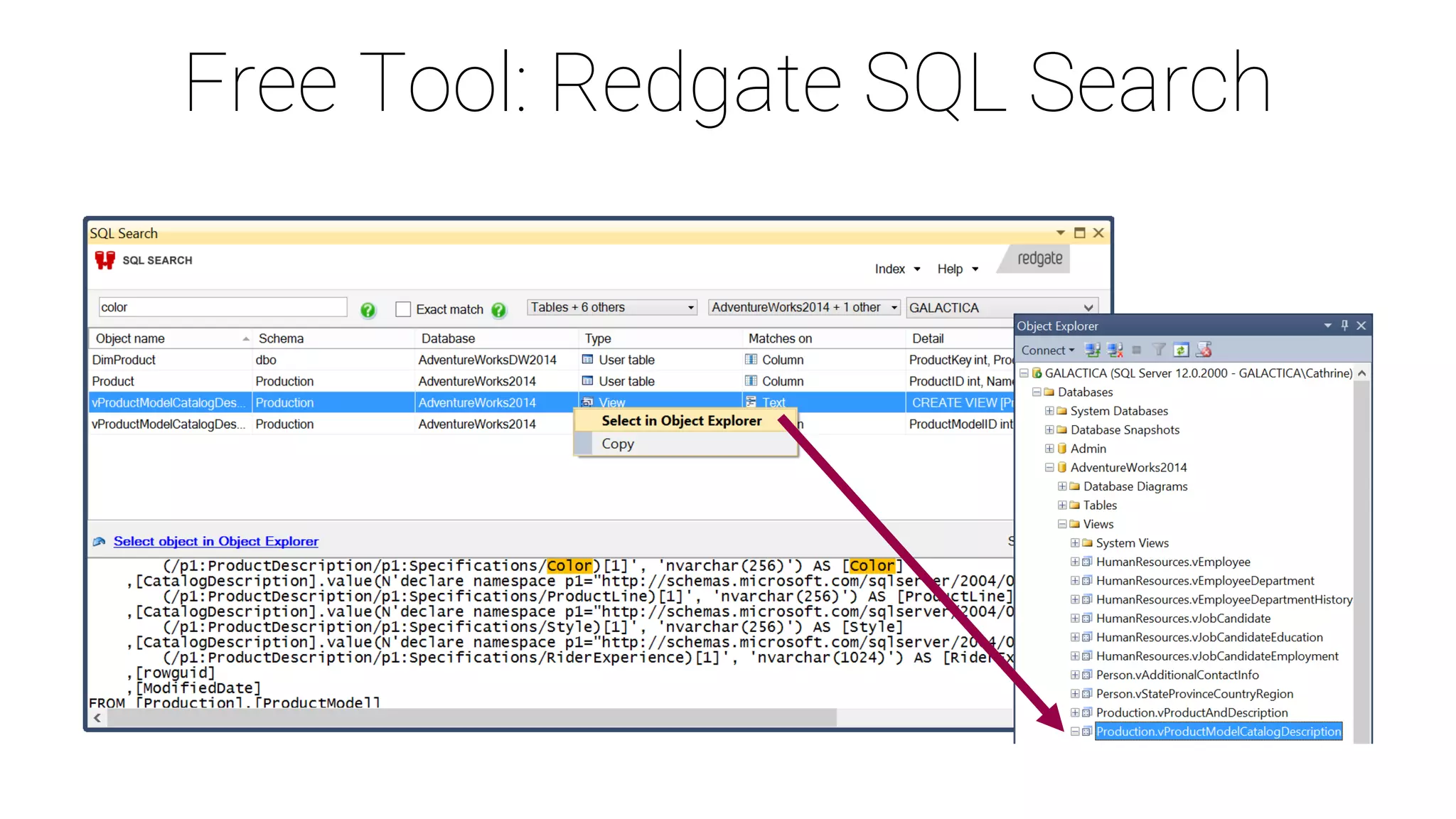Open the SQL Search window options dropdown arrow
This screenshot has height=819, width=1456.
click(1060, 232)
